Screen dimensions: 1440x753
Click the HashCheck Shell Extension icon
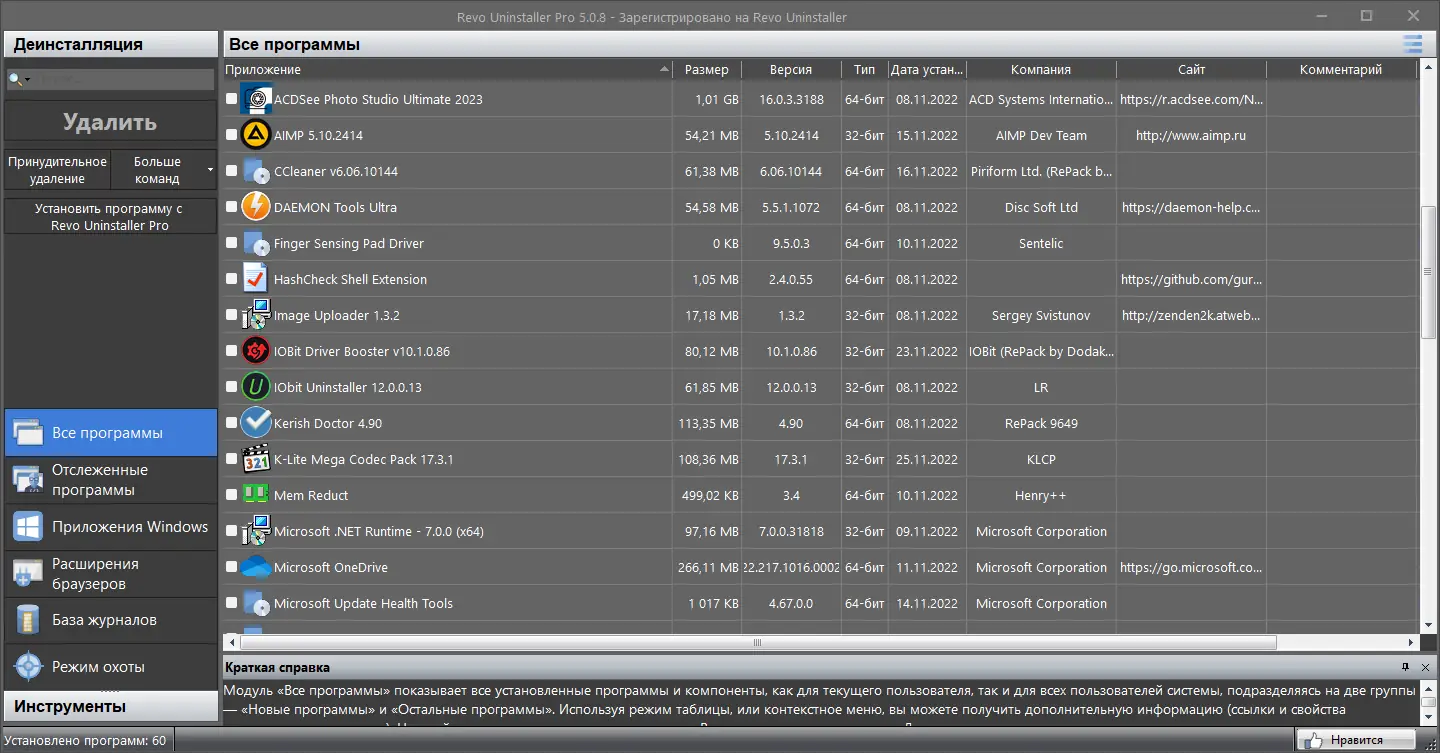[257, 279]
